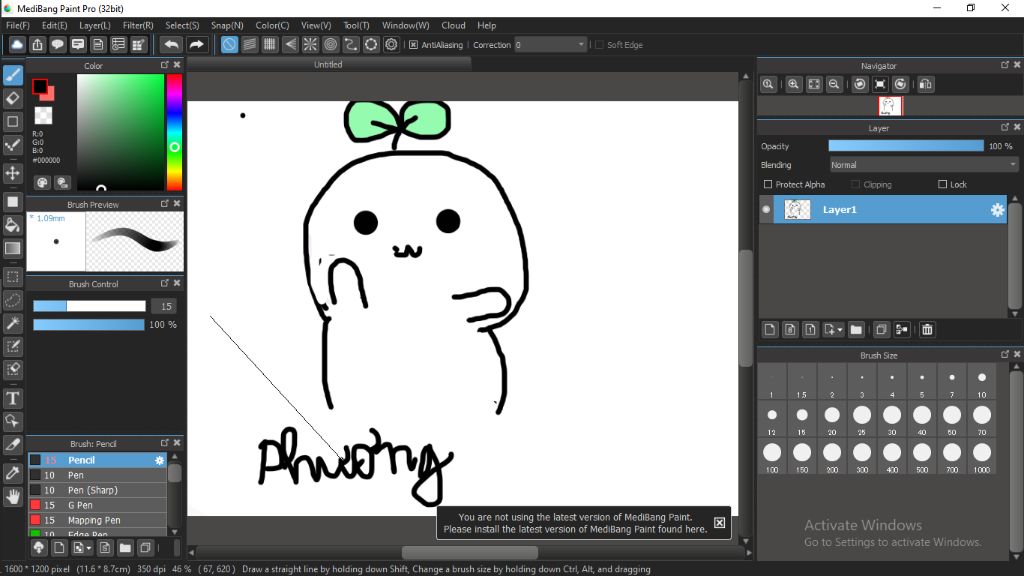1024x576 pixels.
Task: Open the Cloud menu
Action: (453, 25)
